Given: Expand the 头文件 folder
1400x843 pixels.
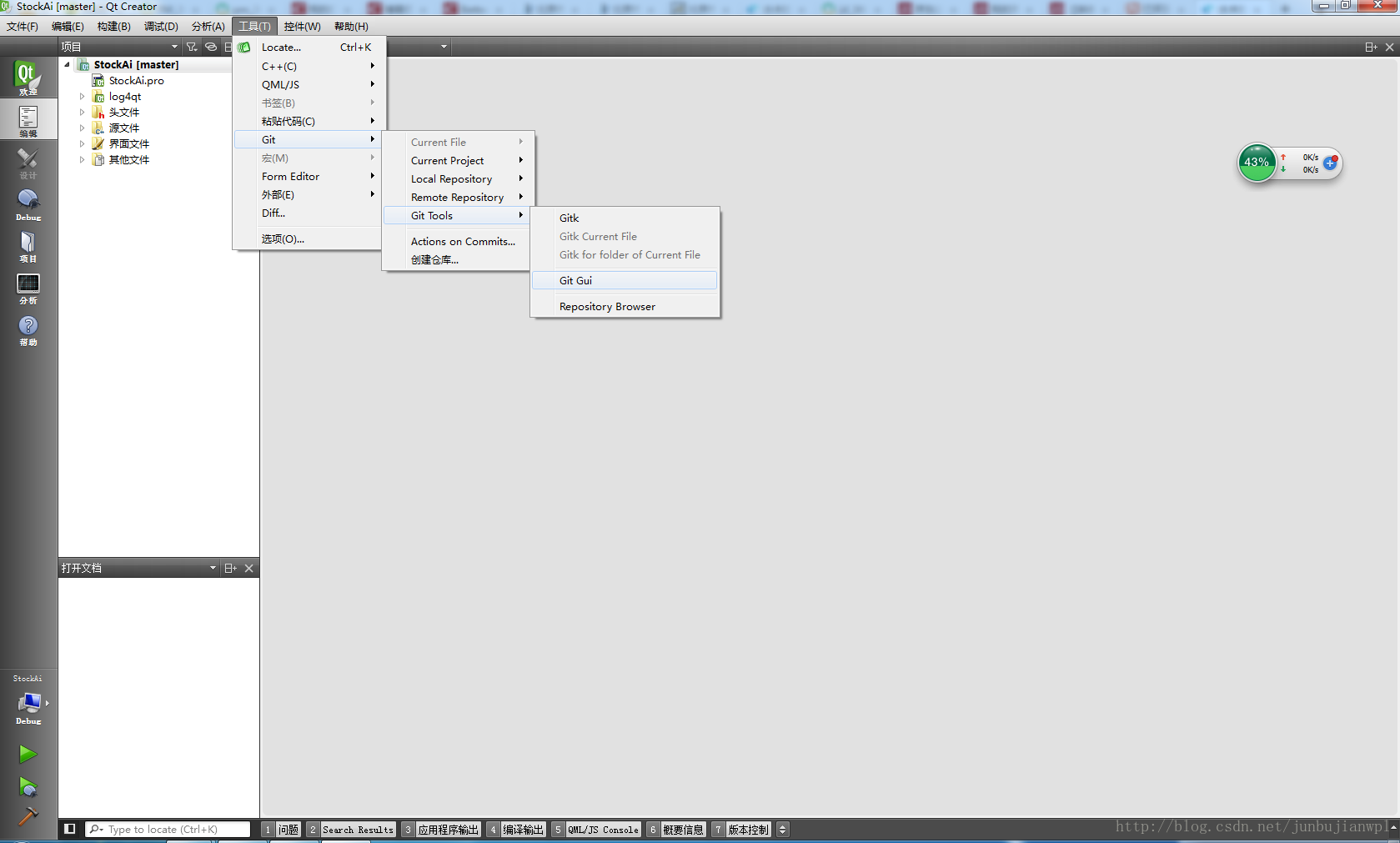Looking at the screenshot, I should click(82, 113).
